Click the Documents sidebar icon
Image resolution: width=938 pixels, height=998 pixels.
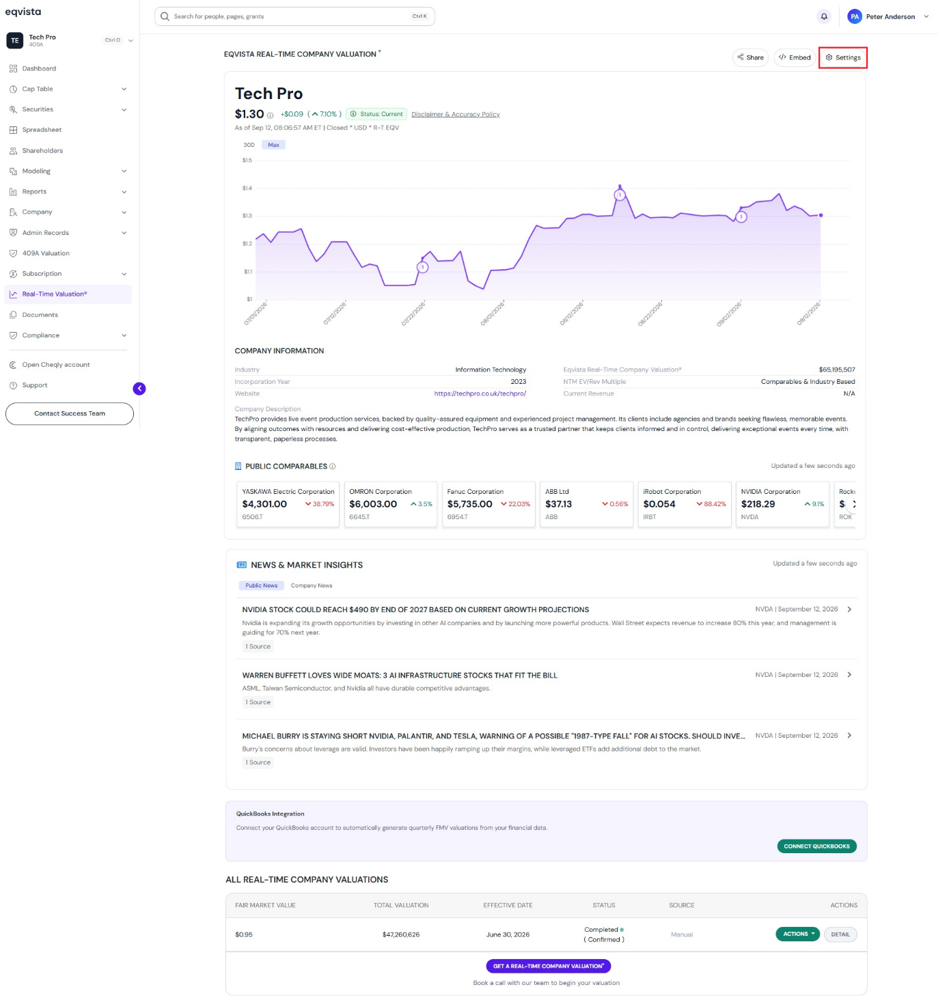coord(13,315)
